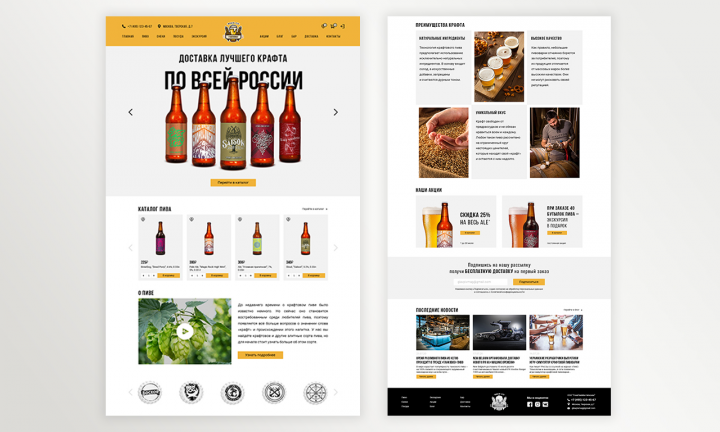Increase the quantity on the fourth beer card
Image resolution: width=720 pixels, height=432 pixels.
point(299,275)
